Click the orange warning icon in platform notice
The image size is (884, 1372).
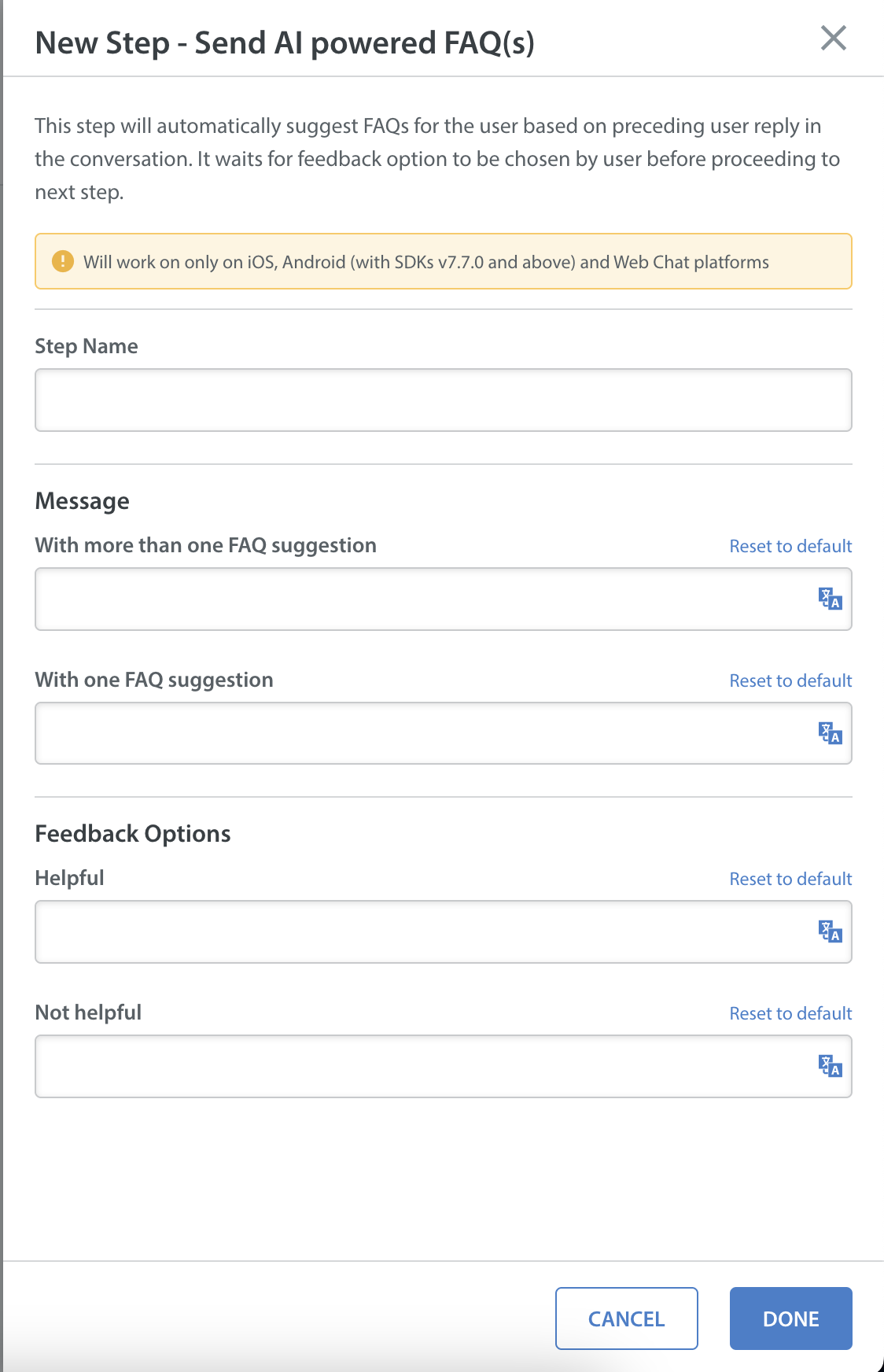pyautogui.click(x=62, y=261)
